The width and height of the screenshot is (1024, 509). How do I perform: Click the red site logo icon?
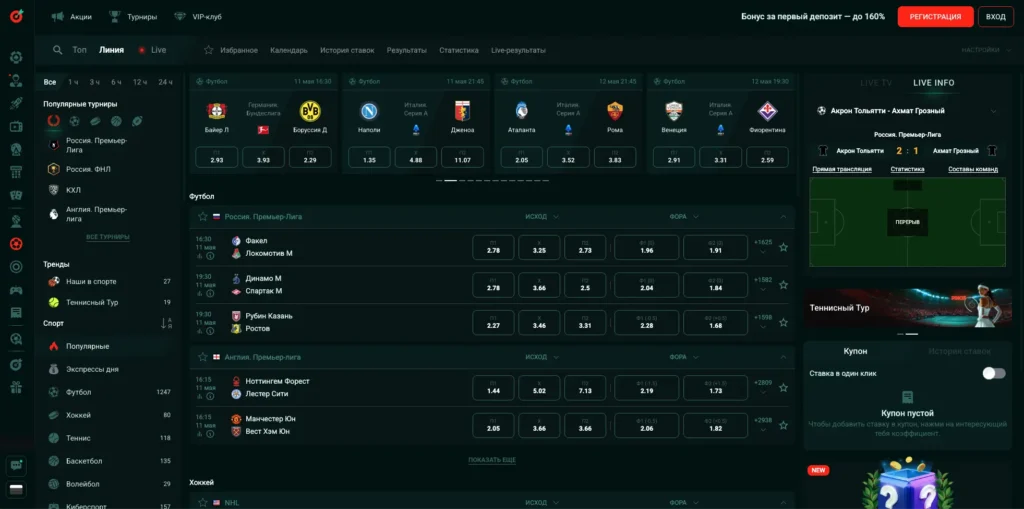click(16, 16)
